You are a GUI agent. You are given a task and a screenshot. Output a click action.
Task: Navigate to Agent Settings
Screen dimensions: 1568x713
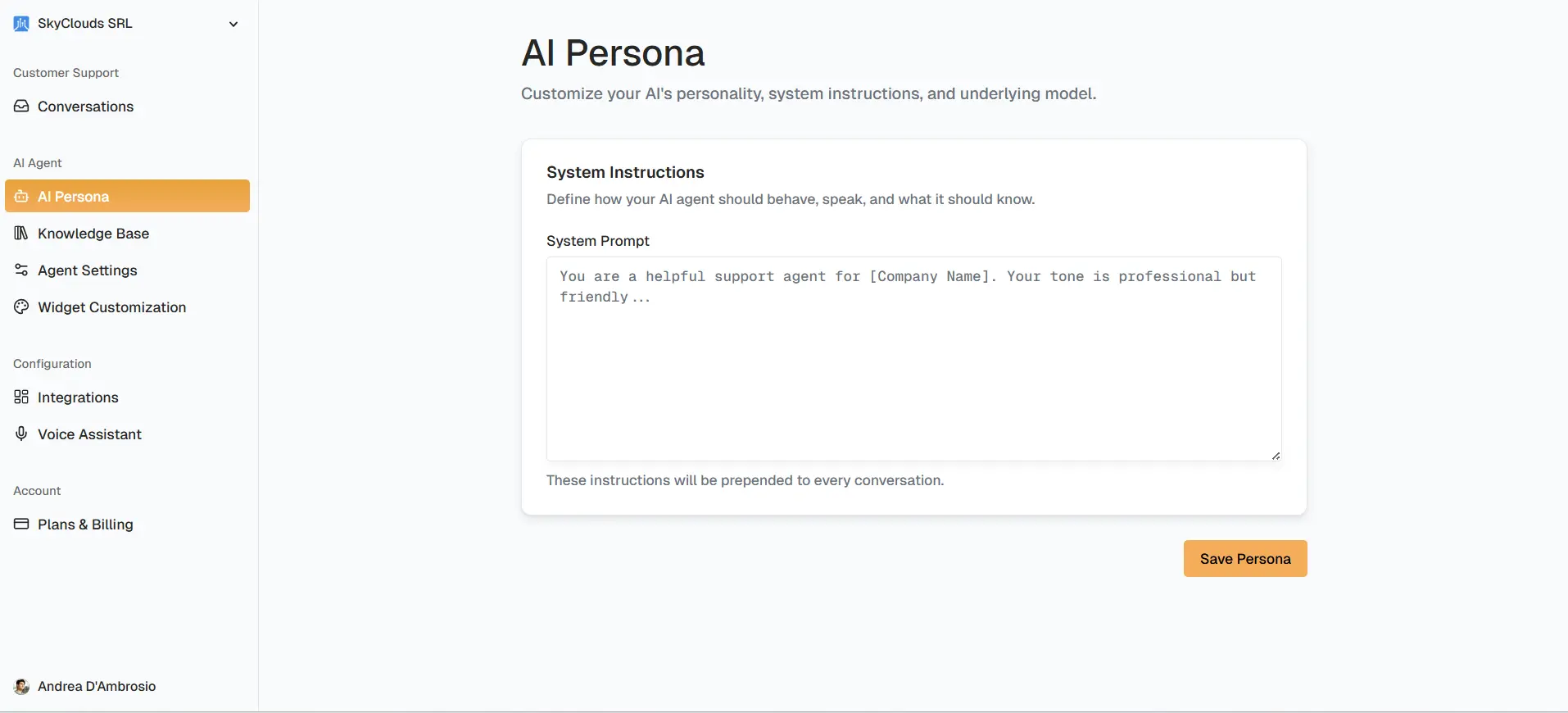pos(87,270)
